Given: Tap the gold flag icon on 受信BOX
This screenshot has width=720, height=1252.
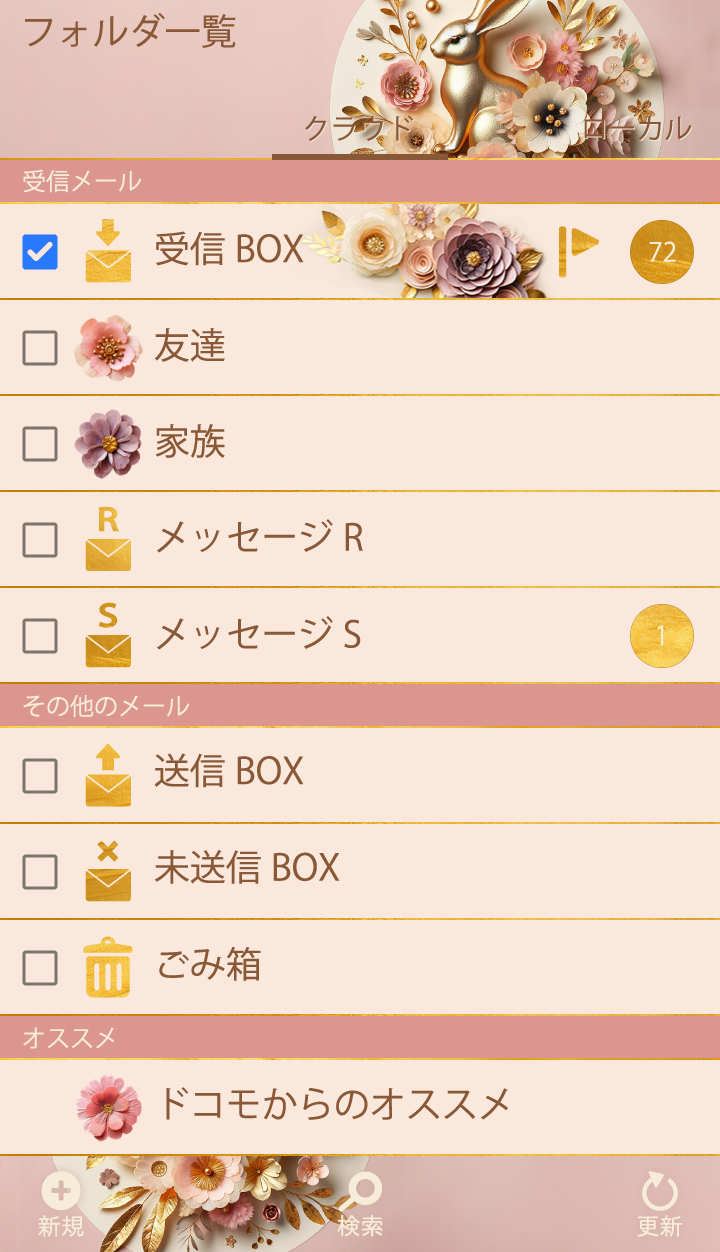Looking at the screenshot, I should click(578, 247).
